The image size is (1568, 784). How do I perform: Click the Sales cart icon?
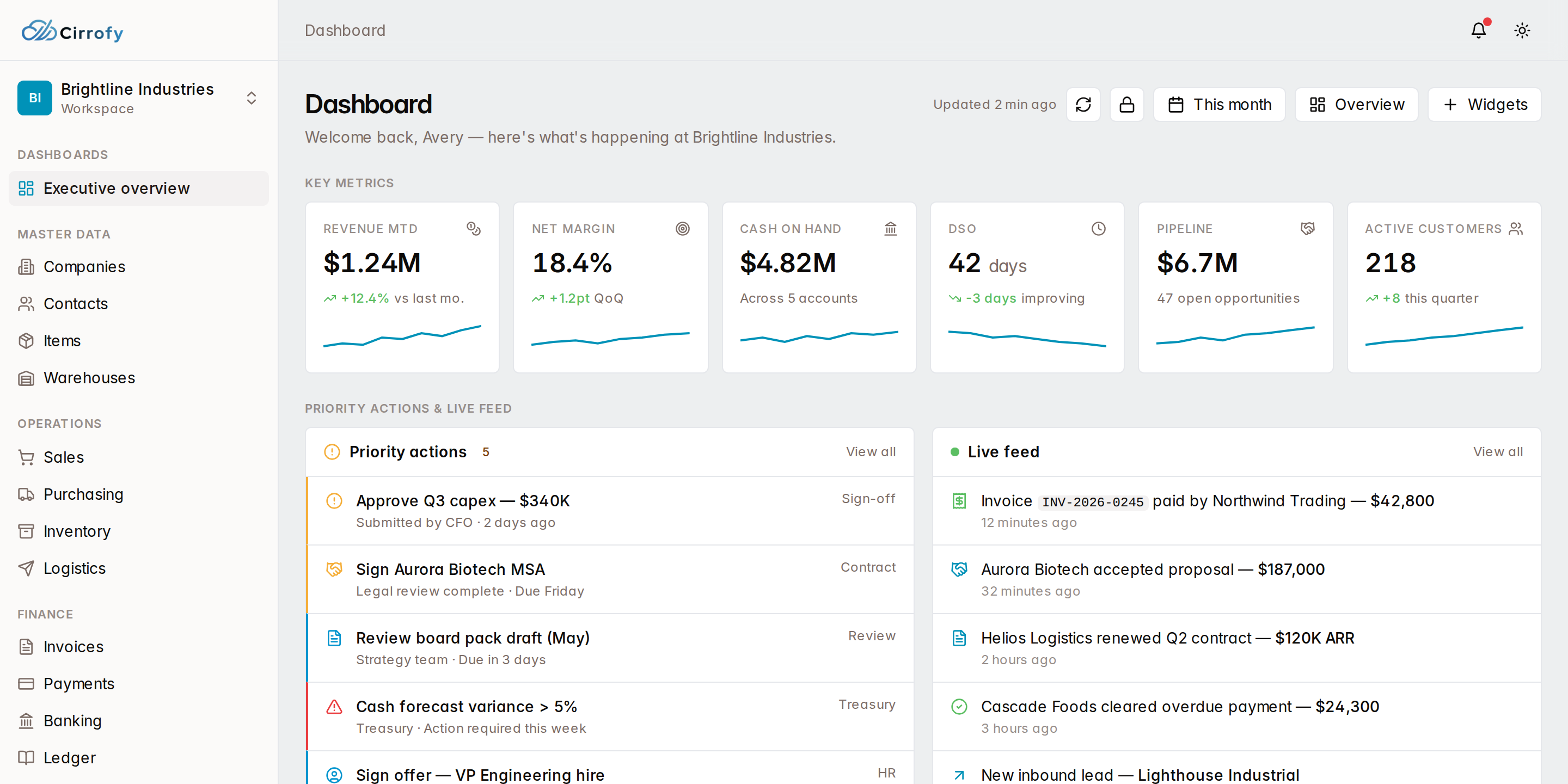[x=26, y=457]
